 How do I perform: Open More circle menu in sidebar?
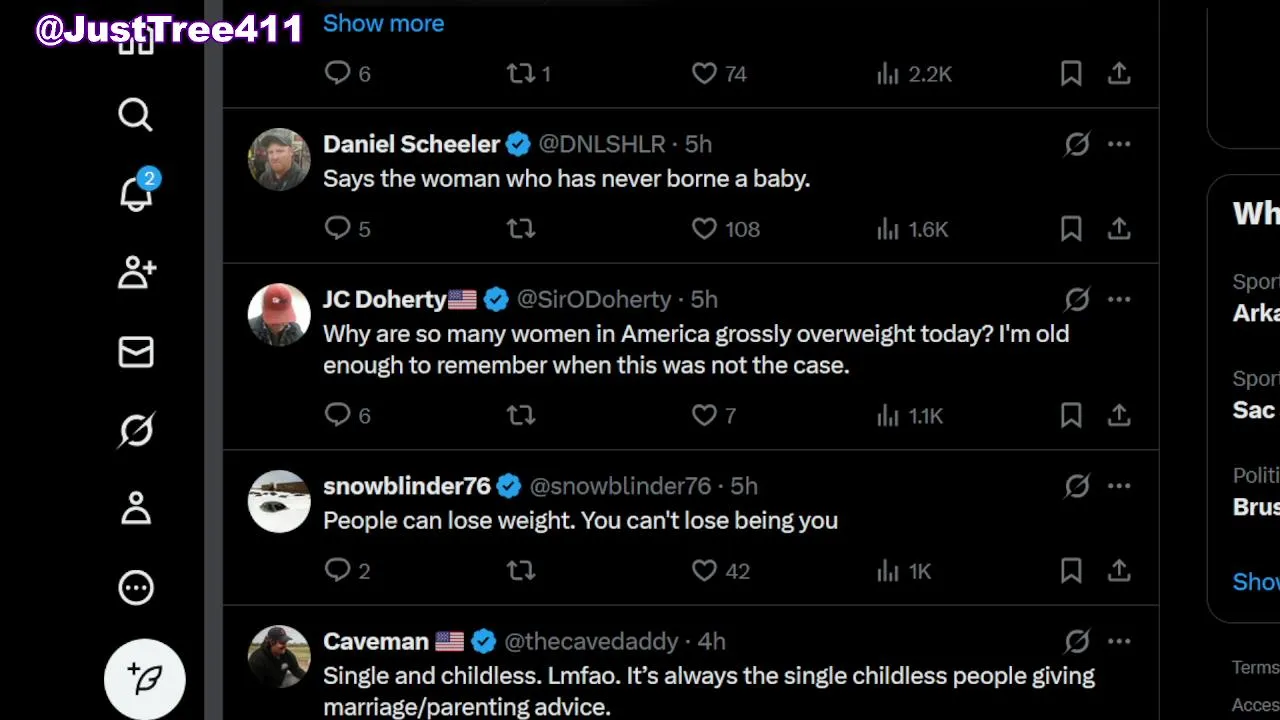136,588
